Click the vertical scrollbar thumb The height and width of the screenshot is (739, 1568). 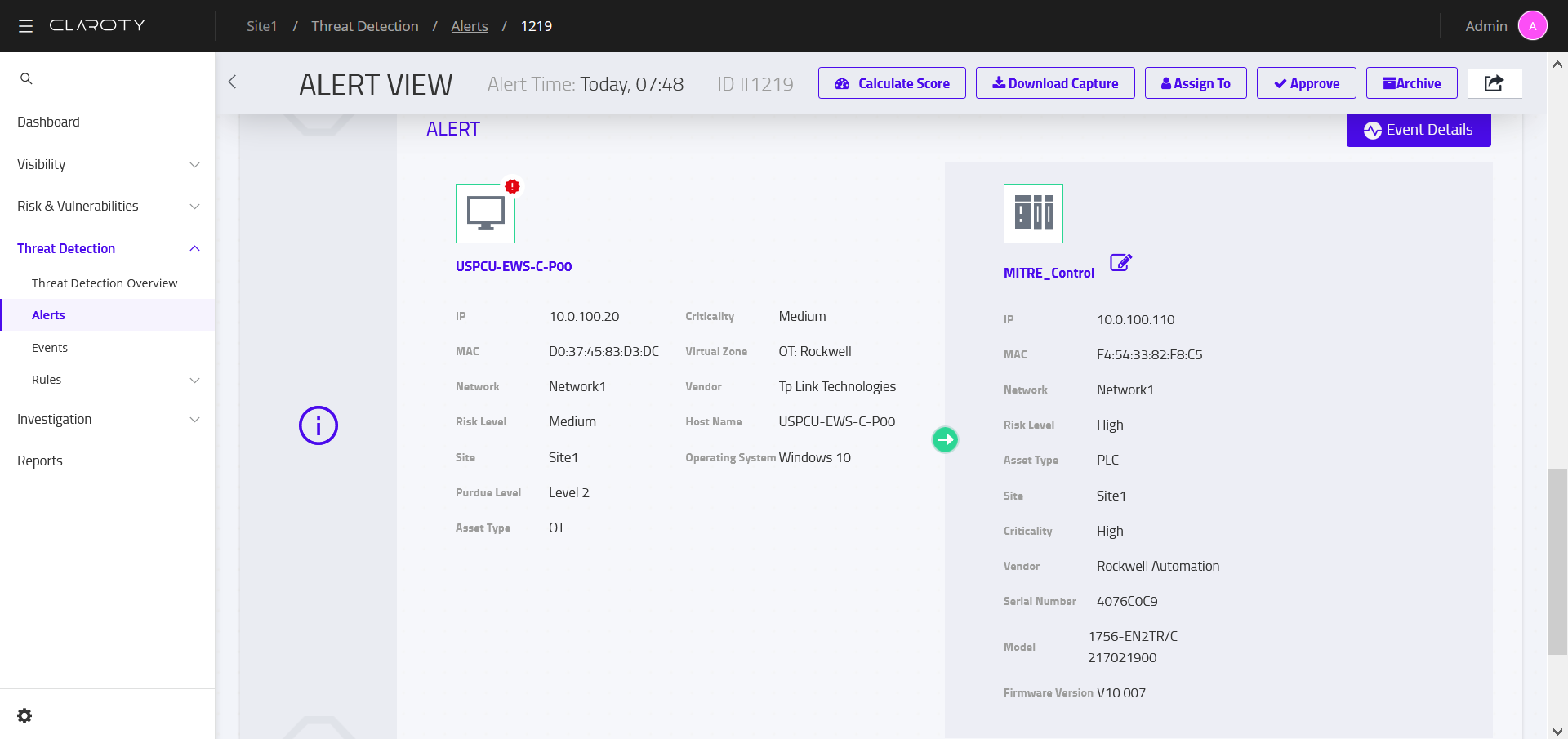1557,562
